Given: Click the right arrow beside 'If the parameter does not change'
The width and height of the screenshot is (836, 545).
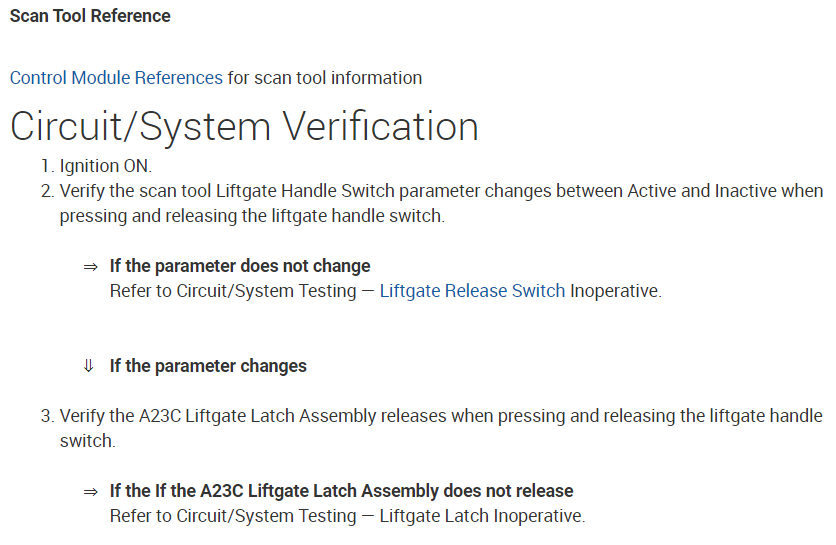Looking at the screenshot, I should tap(90, 267).
